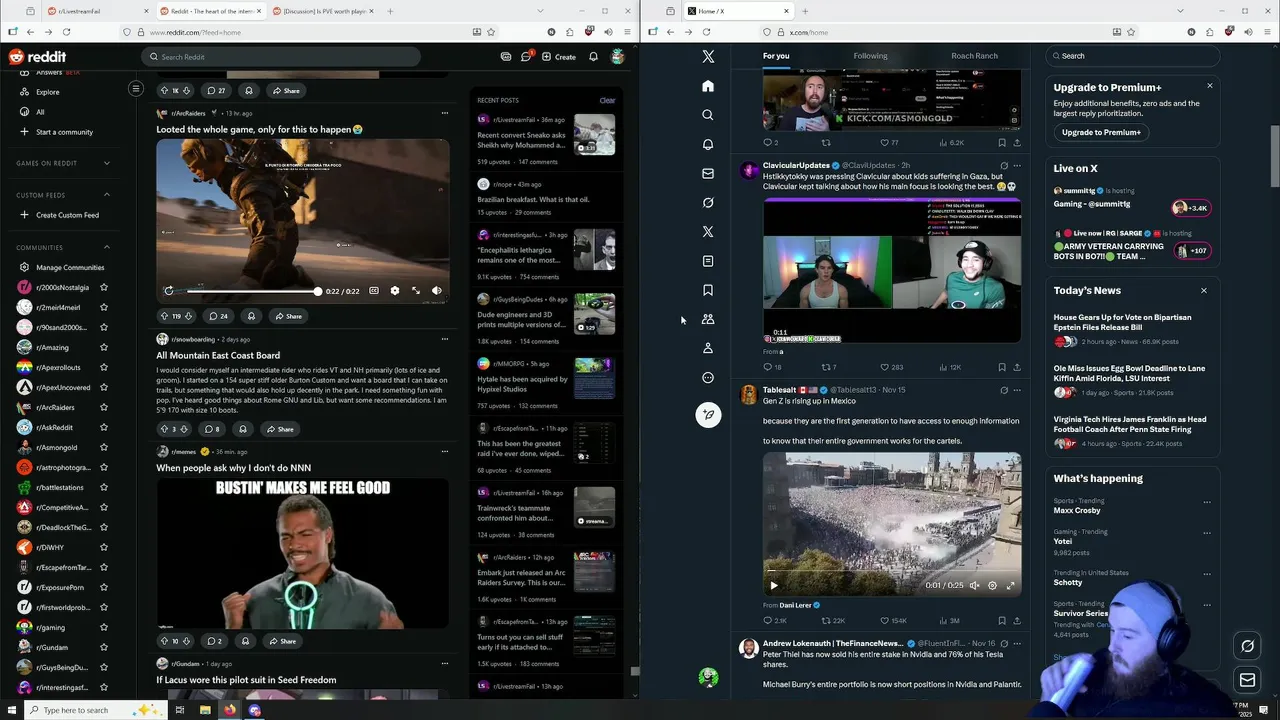
Task: Favorite r/Amazing with its star
Action: 104,348
